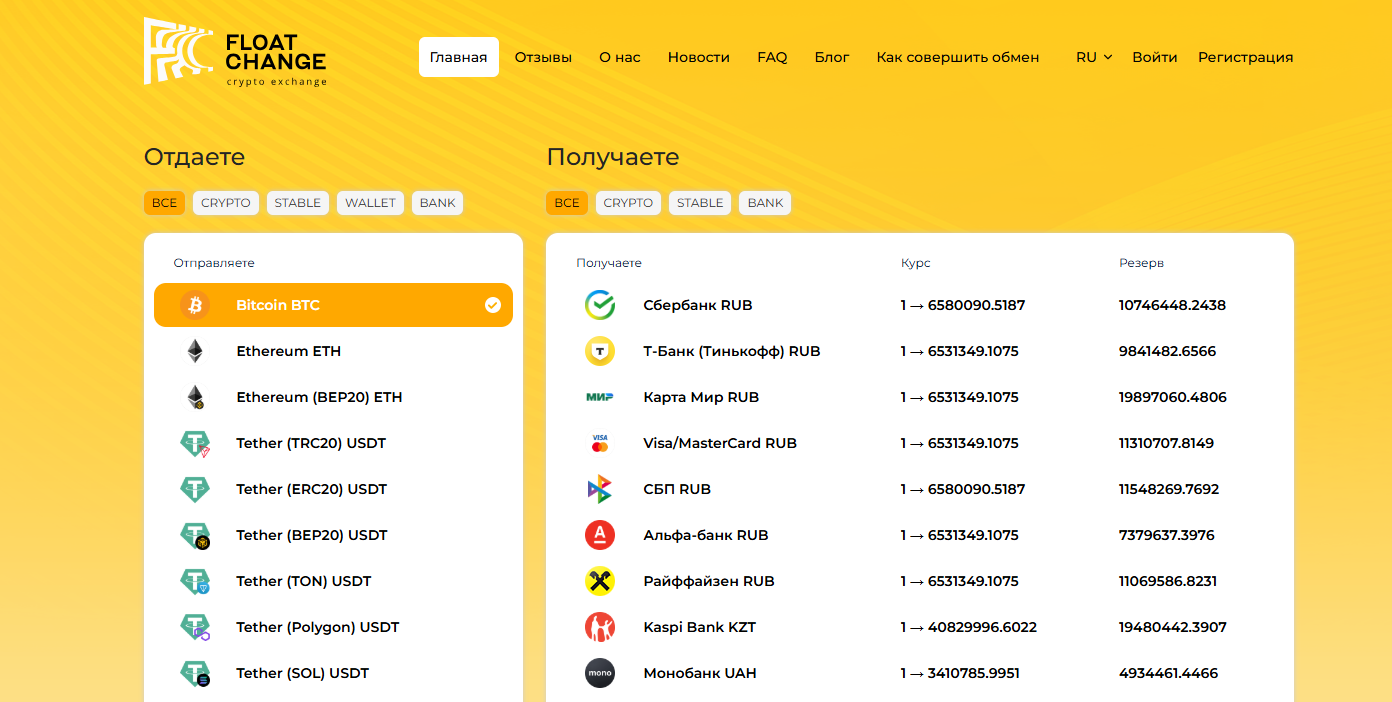This screenshot has height=702, width=1392.
Task: Select the T-Bank yellow shield icon
Action: 600,351
